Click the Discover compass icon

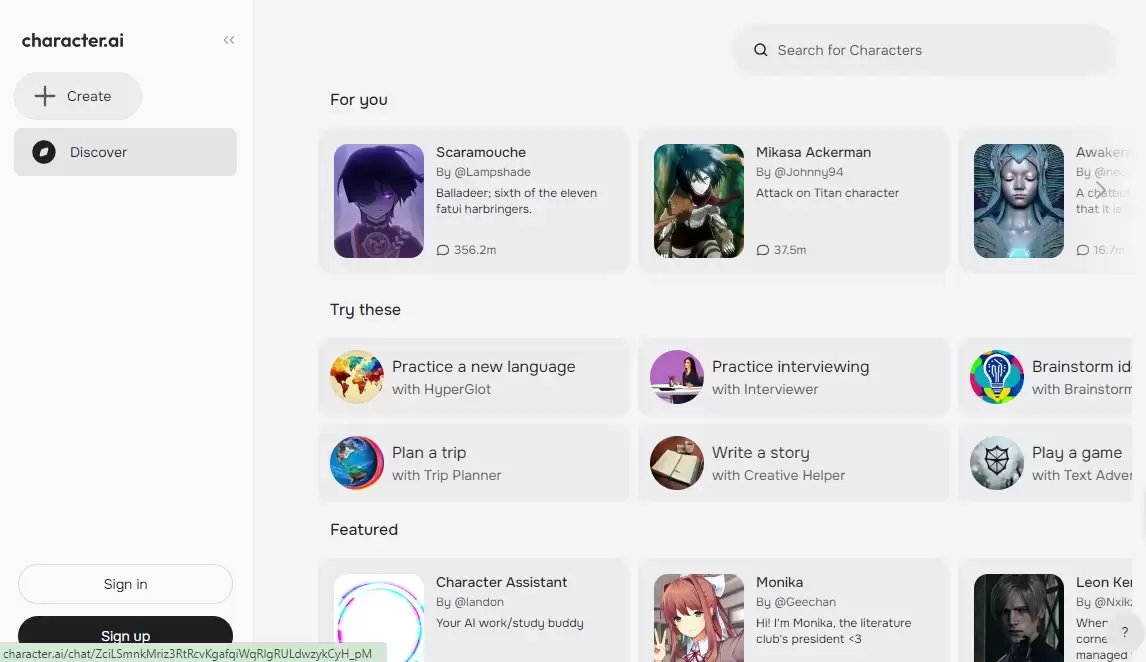(x=44, y=152)
